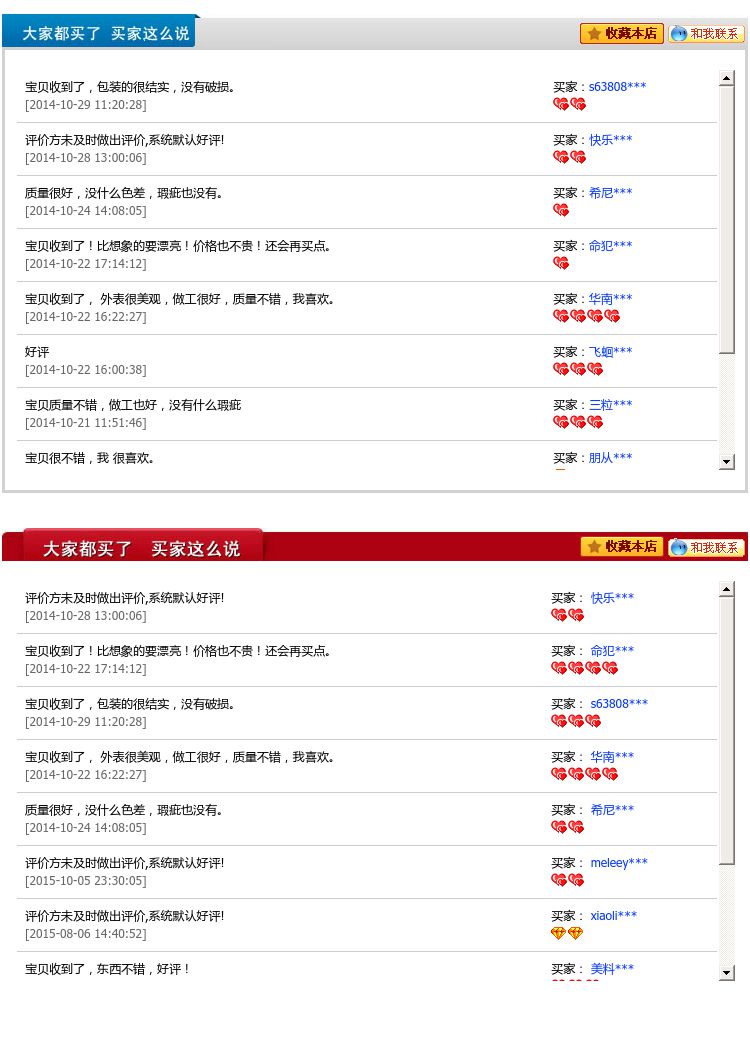Click yellow diamond icons under xiaoli***
This screenshot has width=750, height=1042.
click(x=567, y=934)
